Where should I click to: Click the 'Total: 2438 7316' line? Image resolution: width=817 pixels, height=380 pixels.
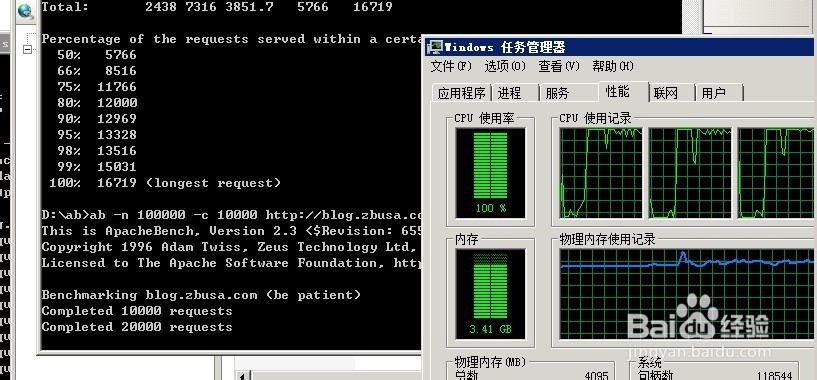click(x=217, y=7)
